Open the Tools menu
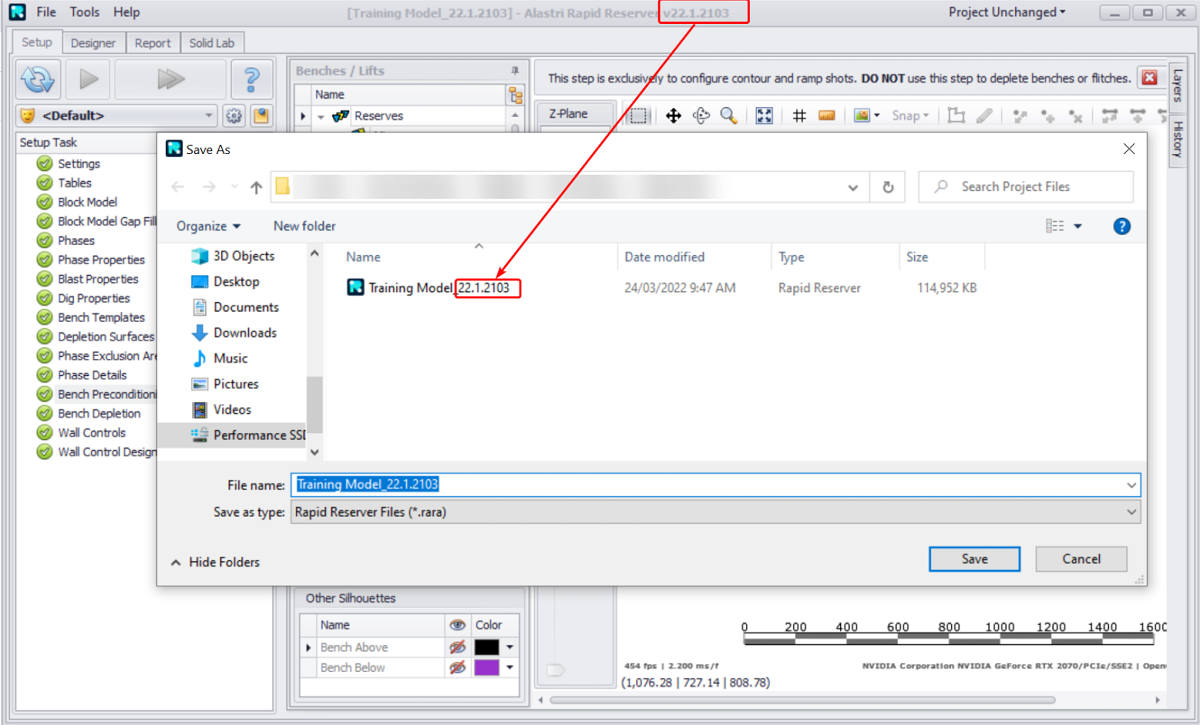1200x725 pixels. pos(85,12)
